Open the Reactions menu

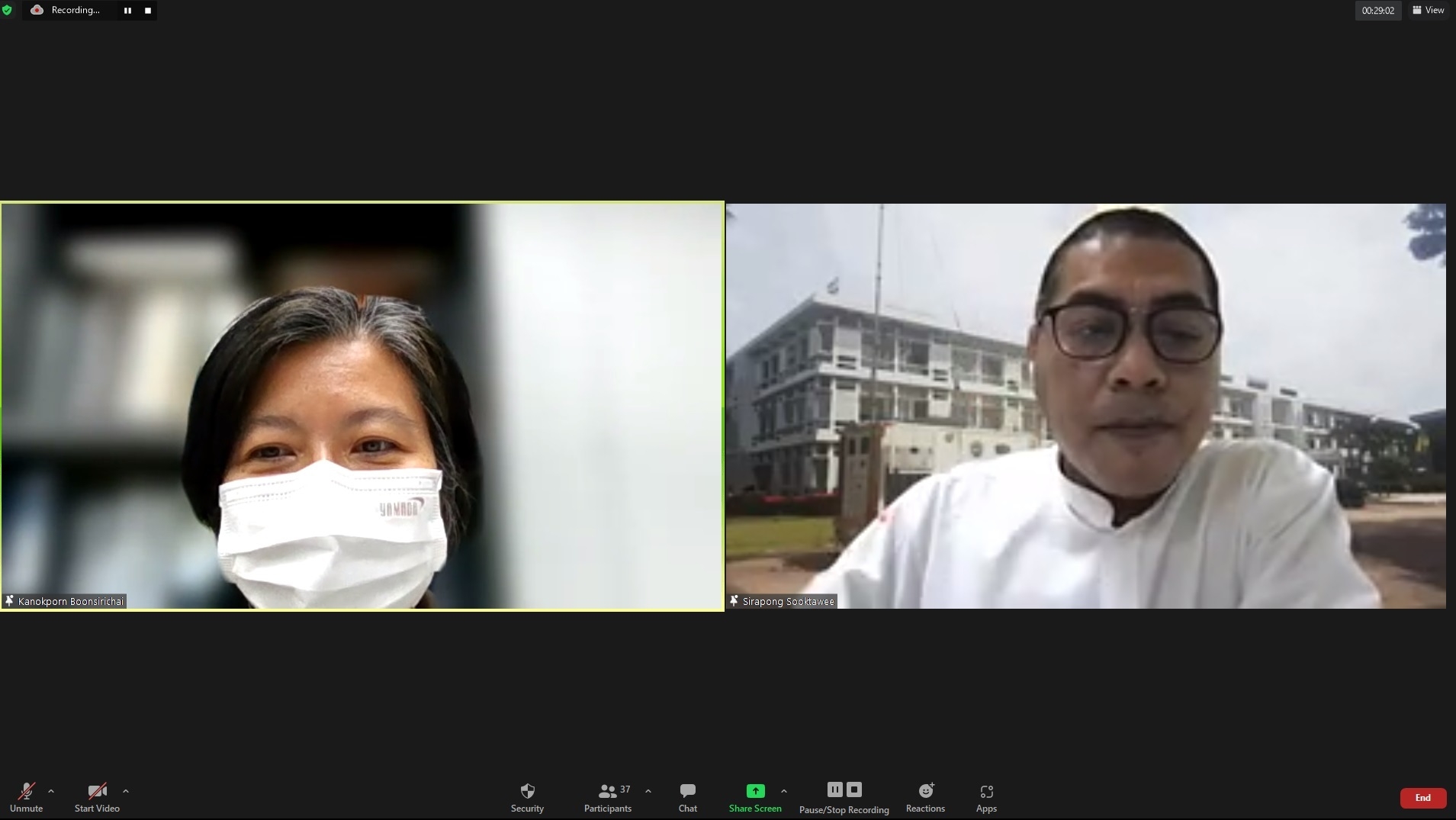(925, 798)
